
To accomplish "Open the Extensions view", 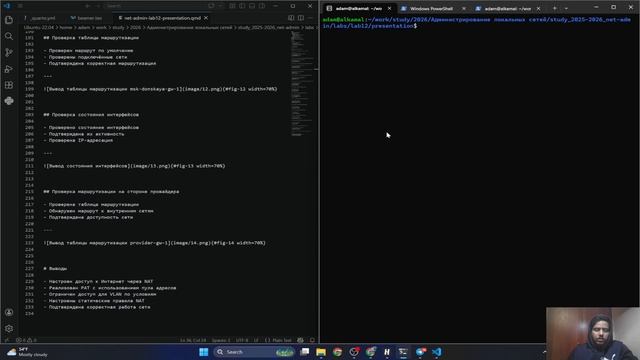I will (x=9, y=85).
